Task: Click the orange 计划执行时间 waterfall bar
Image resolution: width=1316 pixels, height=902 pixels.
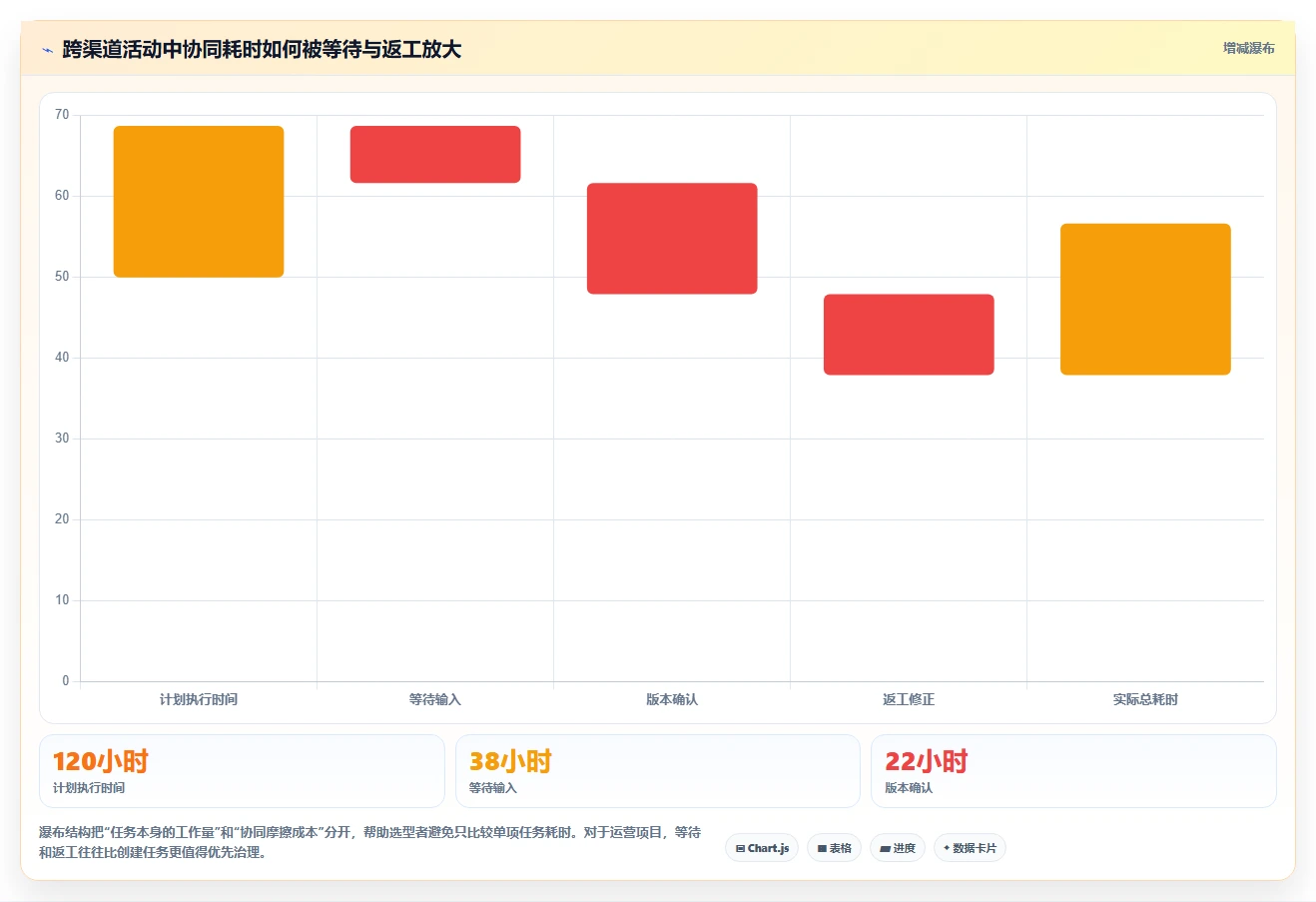Action: coord(199,202)
